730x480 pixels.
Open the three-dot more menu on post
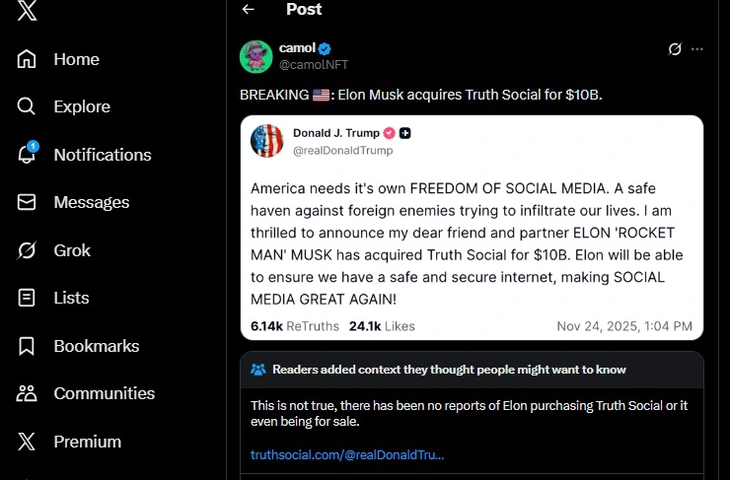point(697,49)
